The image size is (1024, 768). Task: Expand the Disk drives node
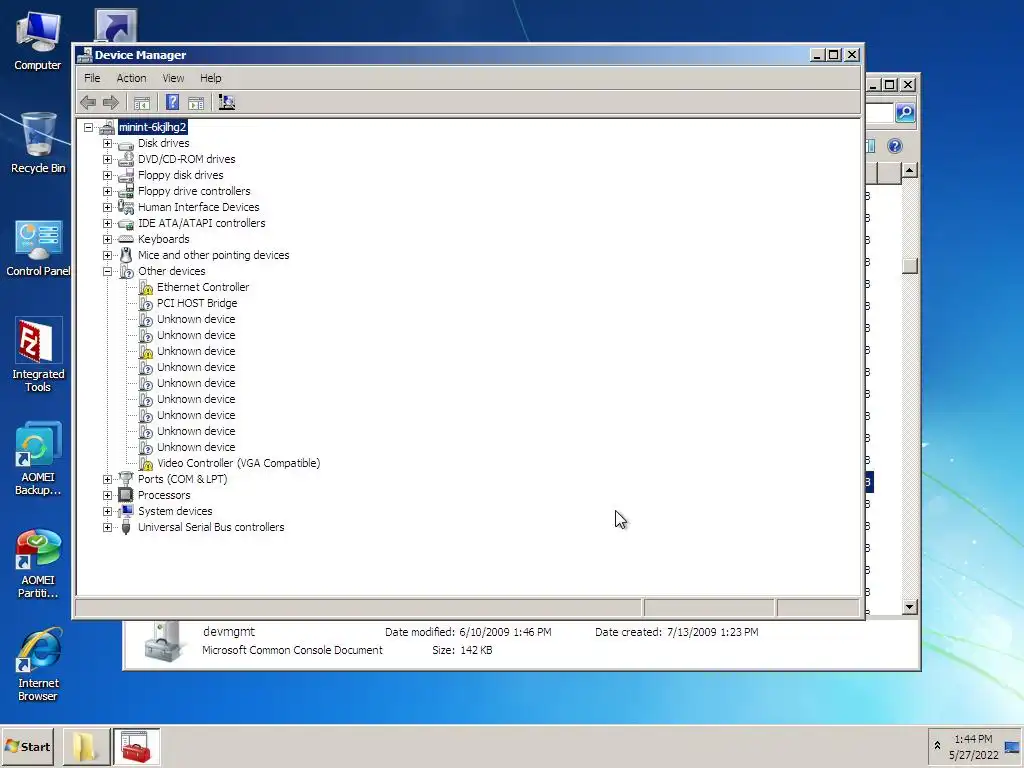coord(107,143)
